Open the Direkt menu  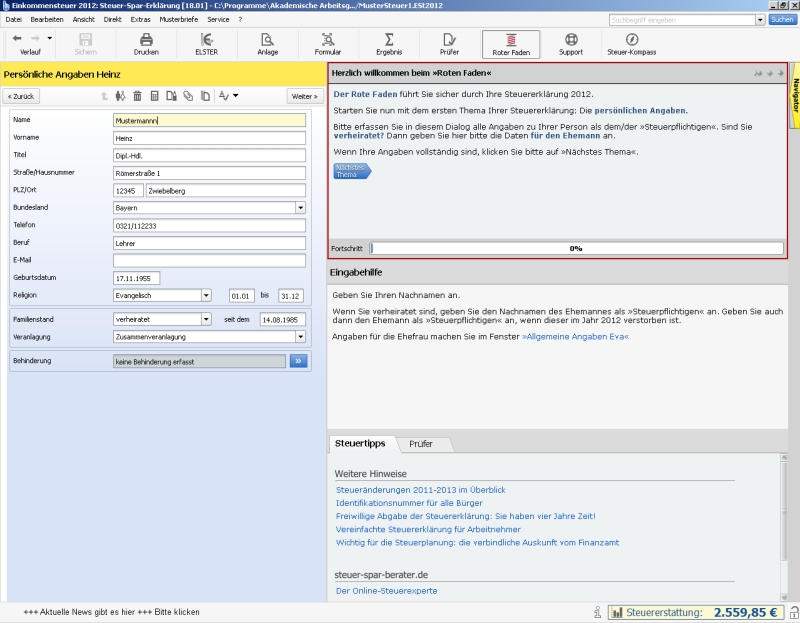click(113, 19)
